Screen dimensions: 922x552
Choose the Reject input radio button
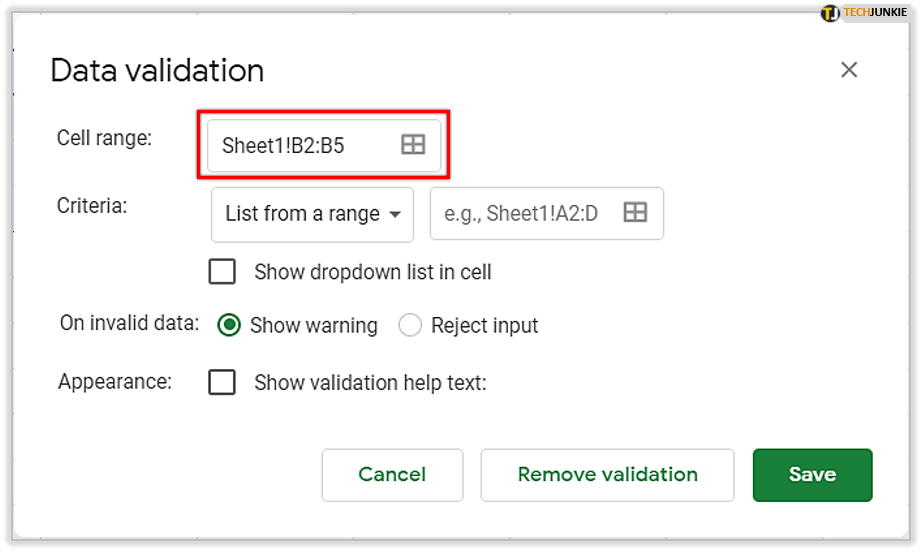point(410,326)
